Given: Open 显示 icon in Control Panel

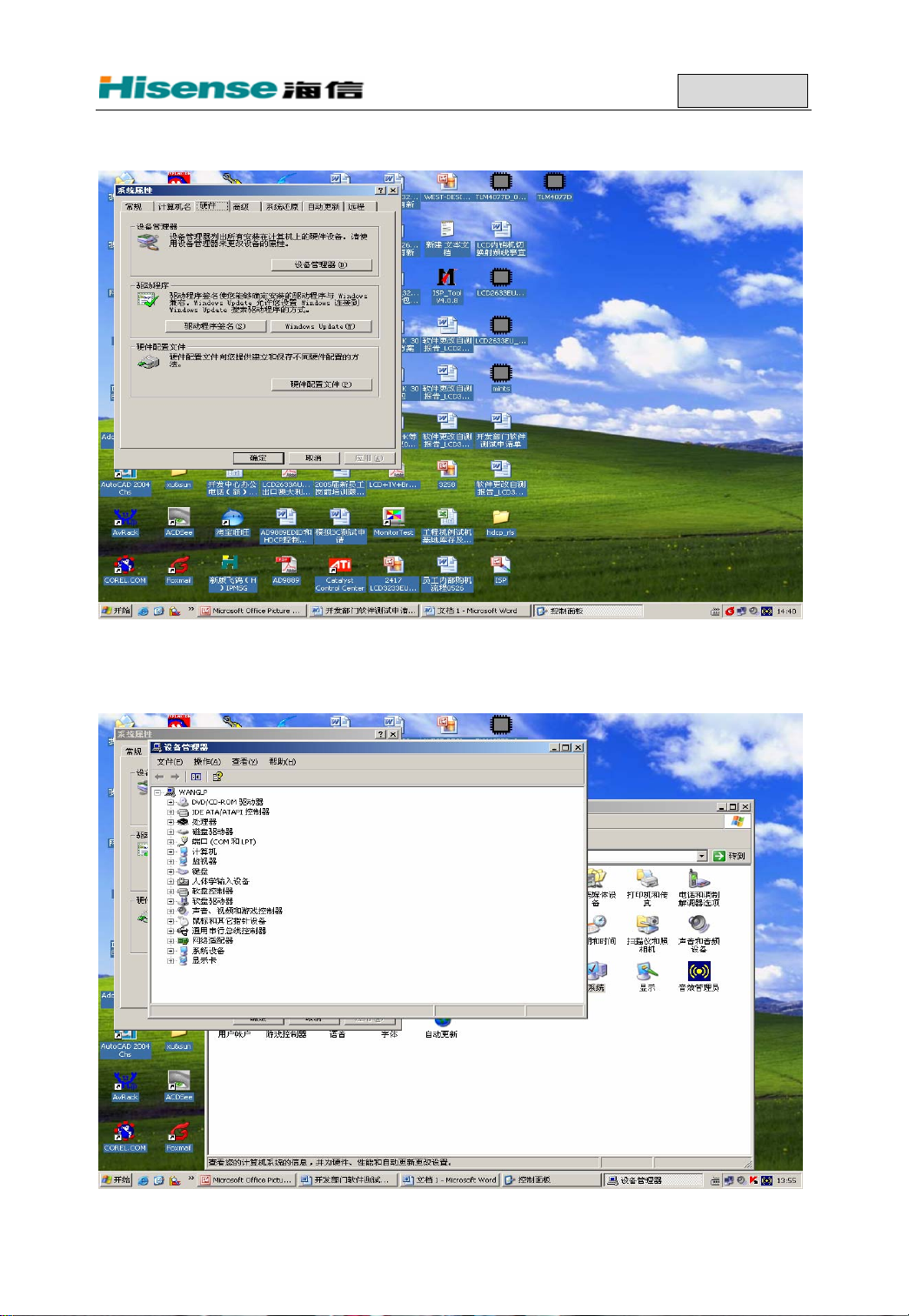Looking at the screenshot, I should (x=647, y=976).
